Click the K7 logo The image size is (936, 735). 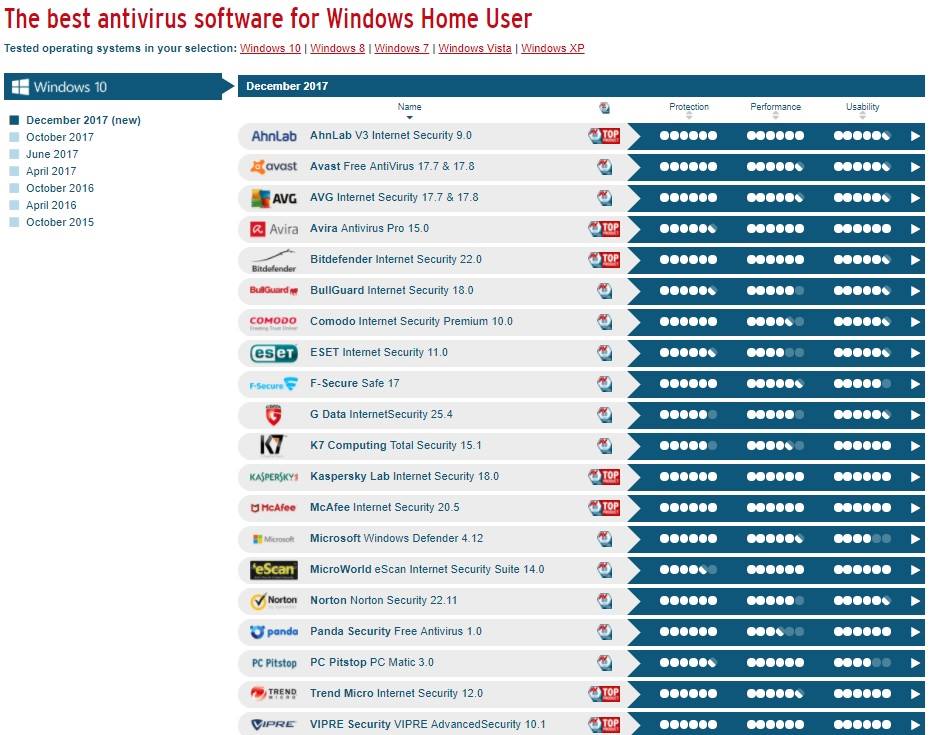tap(272, 445)
